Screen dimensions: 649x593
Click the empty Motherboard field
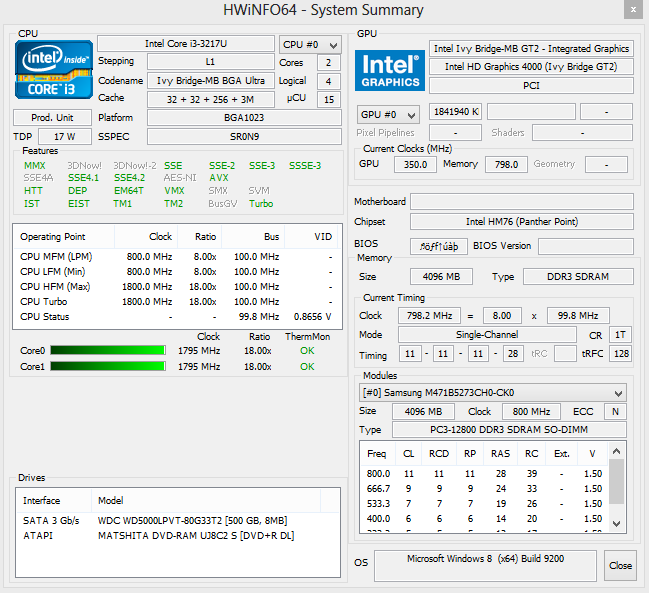(522, 202)
